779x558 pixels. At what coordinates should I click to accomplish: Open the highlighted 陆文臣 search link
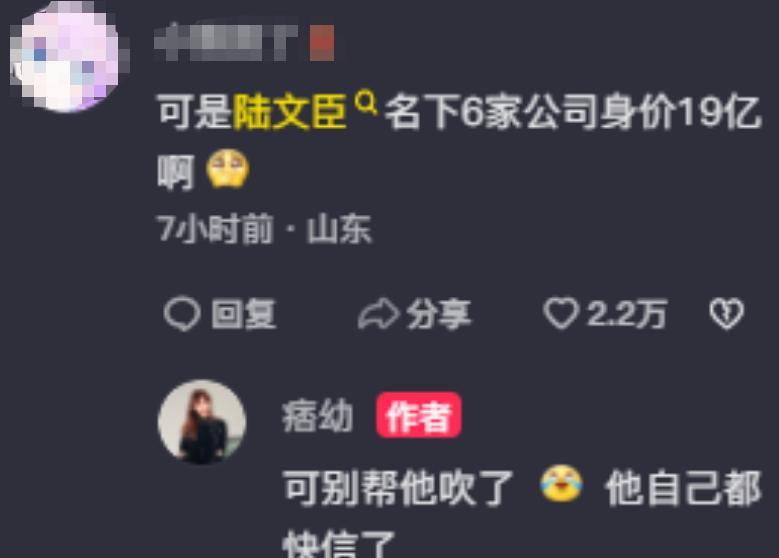pyautogui.click(x=290, y=112)
